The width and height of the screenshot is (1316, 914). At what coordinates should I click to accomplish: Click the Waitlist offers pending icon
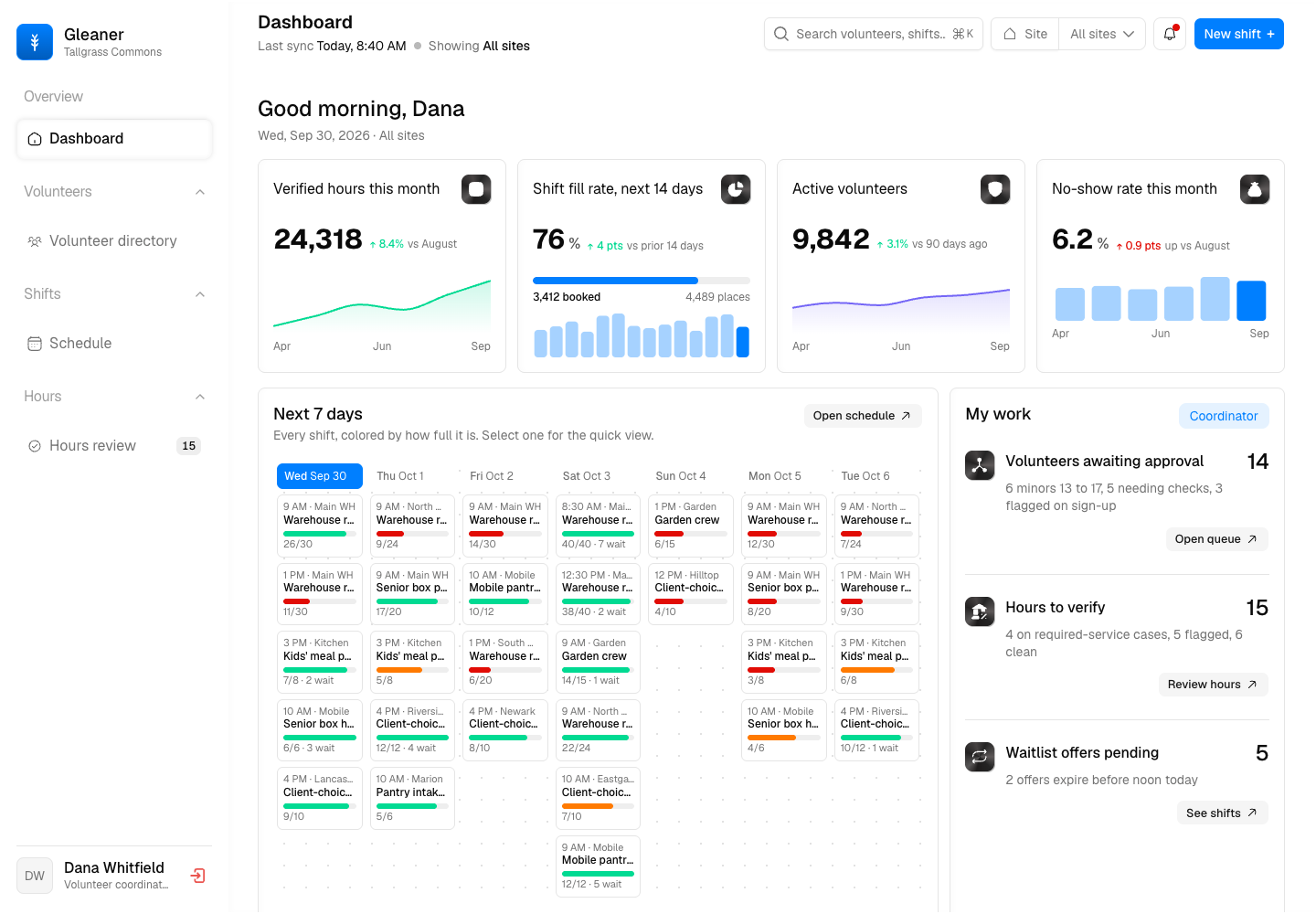pyautogui.click(x=980, y=757)
